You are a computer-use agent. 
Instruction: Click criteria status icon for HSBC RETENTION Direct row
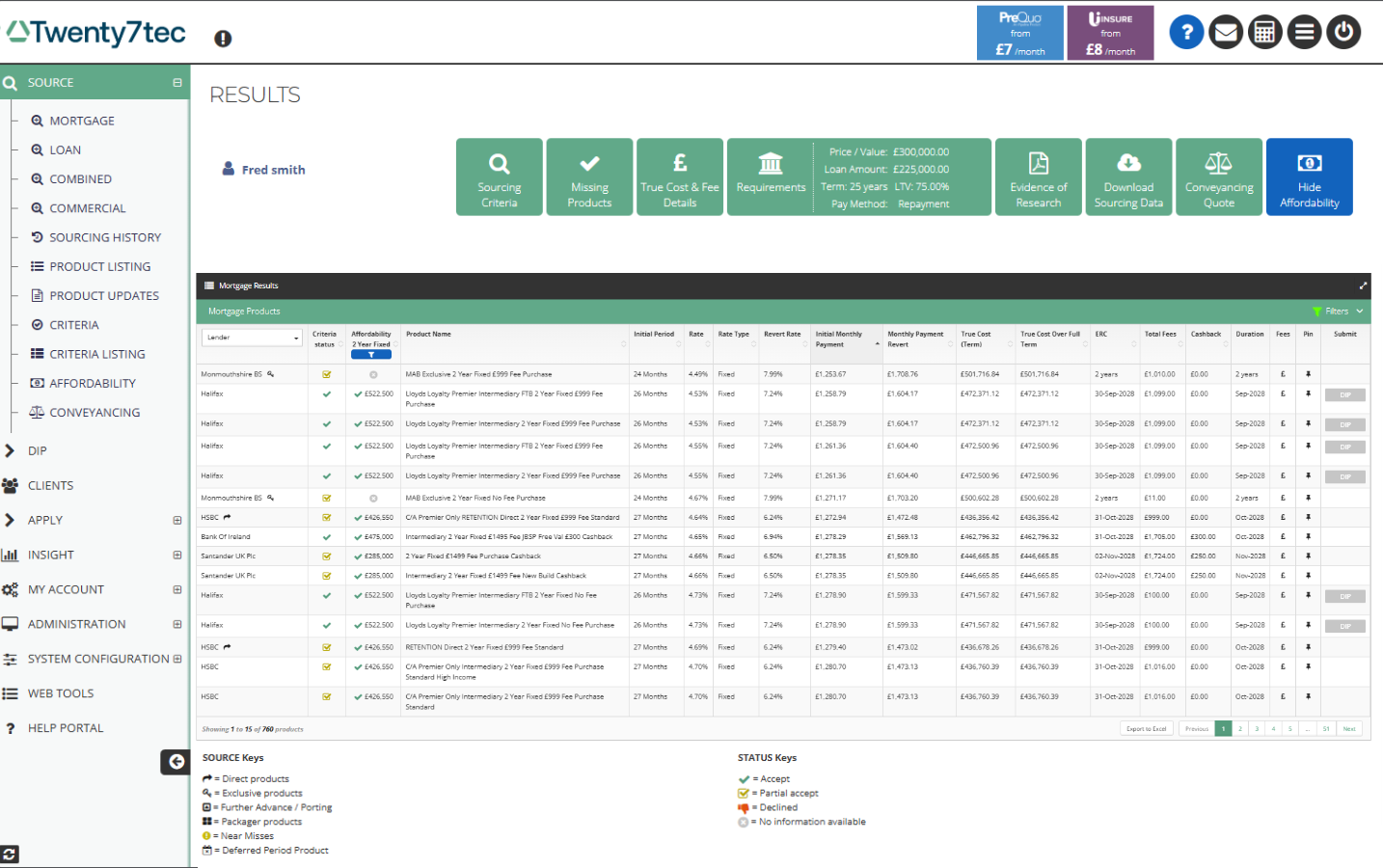tap(327, 647)
